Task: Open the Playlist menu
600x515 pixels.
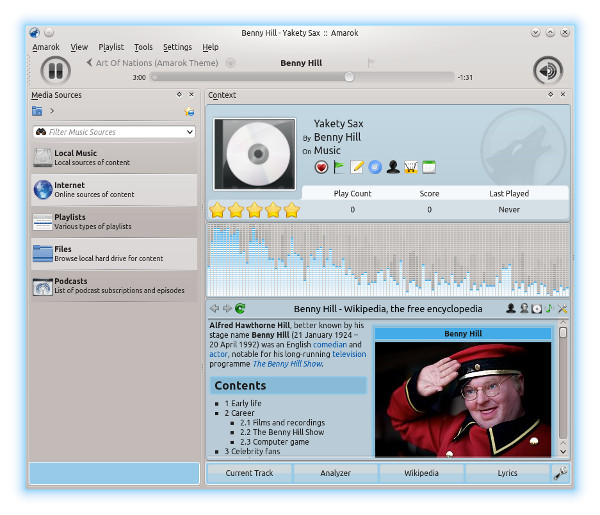Action: coord(111,47)
